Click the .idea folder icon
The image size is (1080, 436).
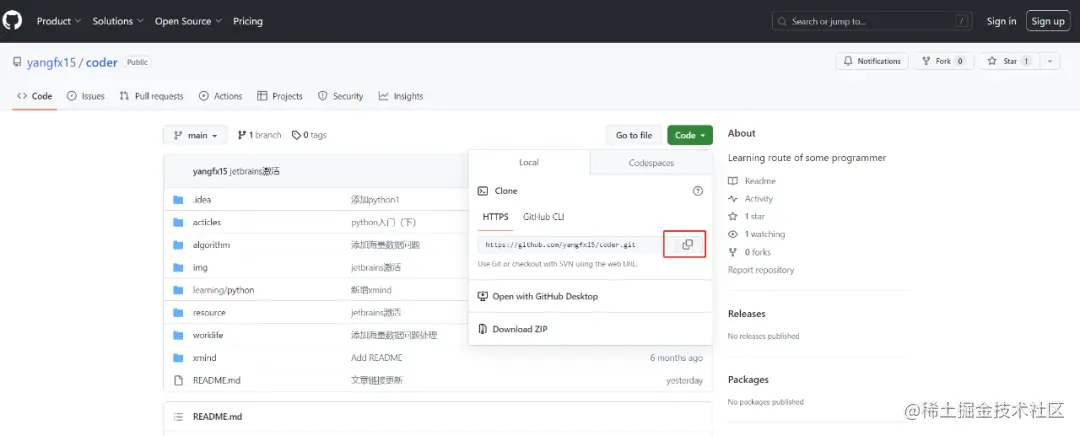point(178,200)
